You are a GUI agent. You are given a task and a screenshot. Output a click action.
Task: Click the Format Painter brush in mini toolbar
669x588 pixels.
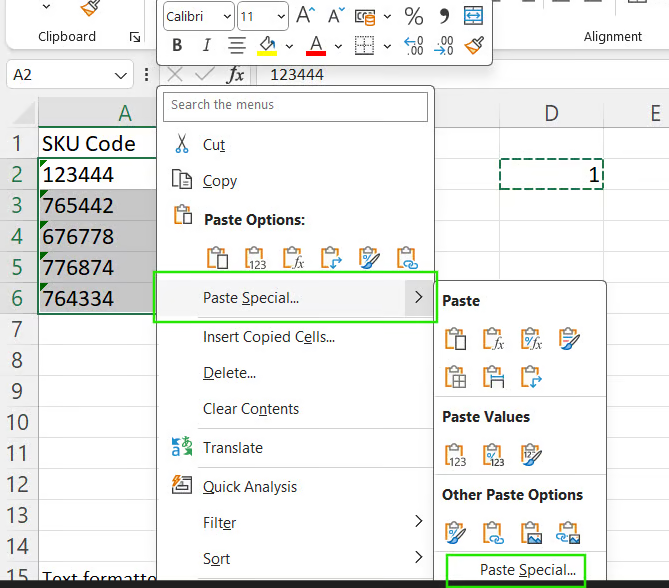pyautogui.click(x=474, y=45)
